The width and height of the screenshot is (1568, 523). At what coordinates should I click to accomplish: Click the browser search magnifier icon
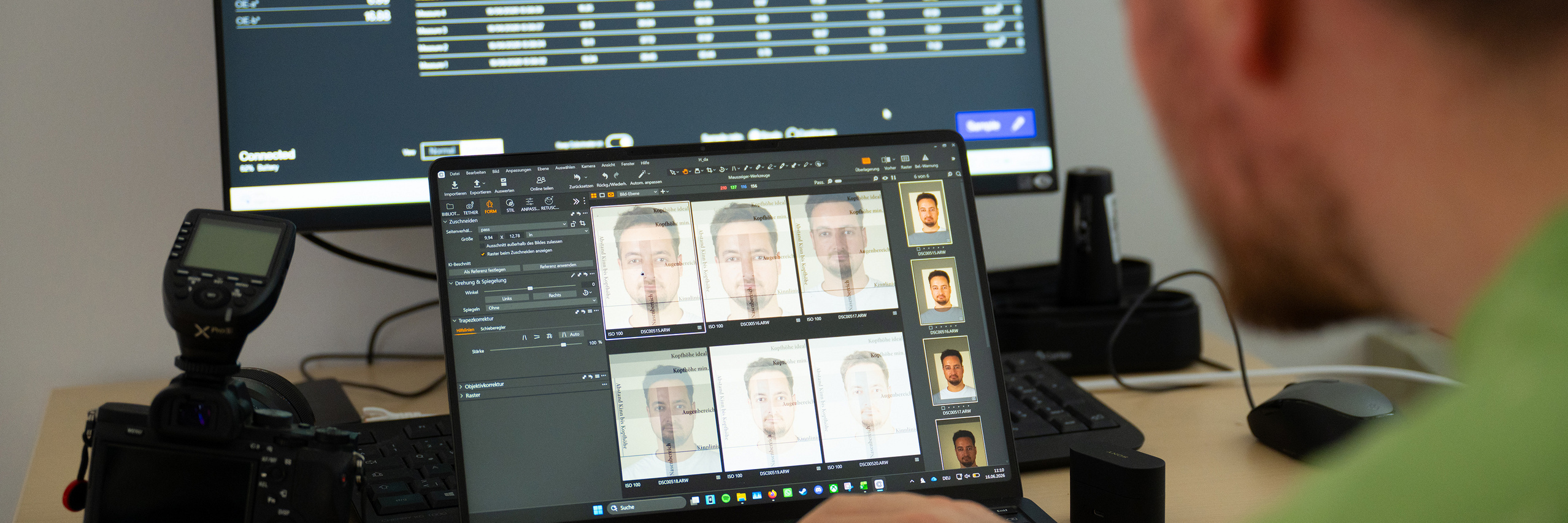(958, 174)
